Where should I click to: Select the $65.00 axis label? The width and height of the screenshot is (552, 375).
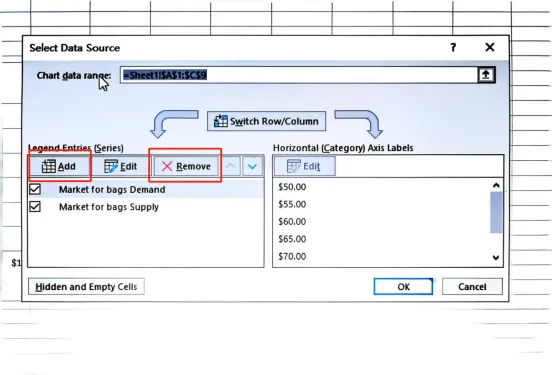pyautogui.click(x=292, y=239)
